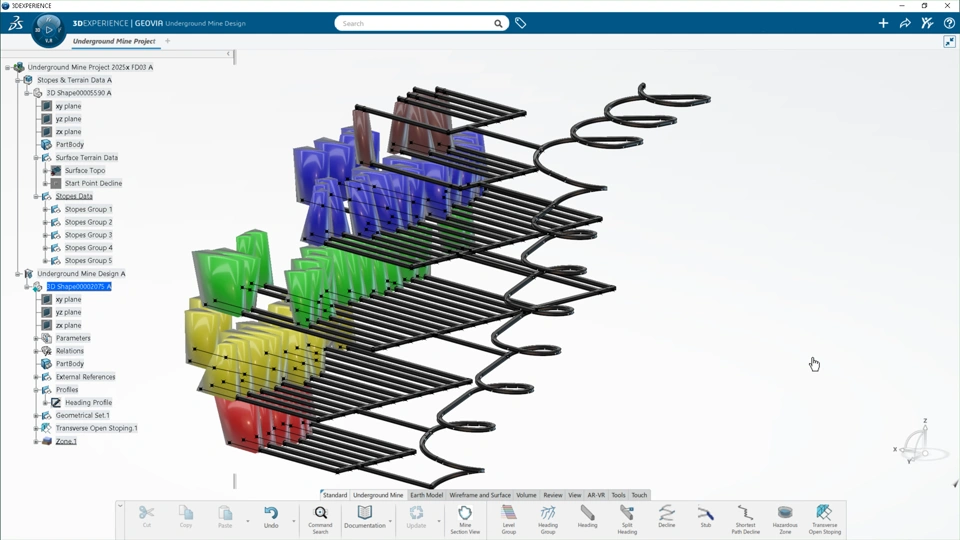Open the Undo dropdown arrow
The width and height of the screenshot is (960, 540).
(293, 521)
